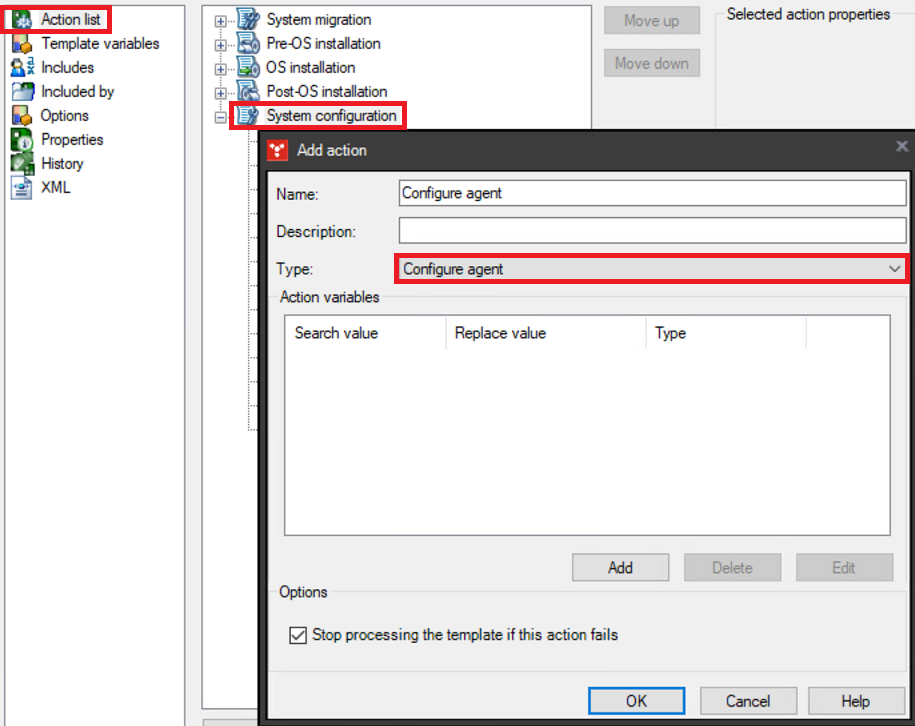Select the Post-OS installation entry
Screen dimensions: 915x726
tap(325, 91)
